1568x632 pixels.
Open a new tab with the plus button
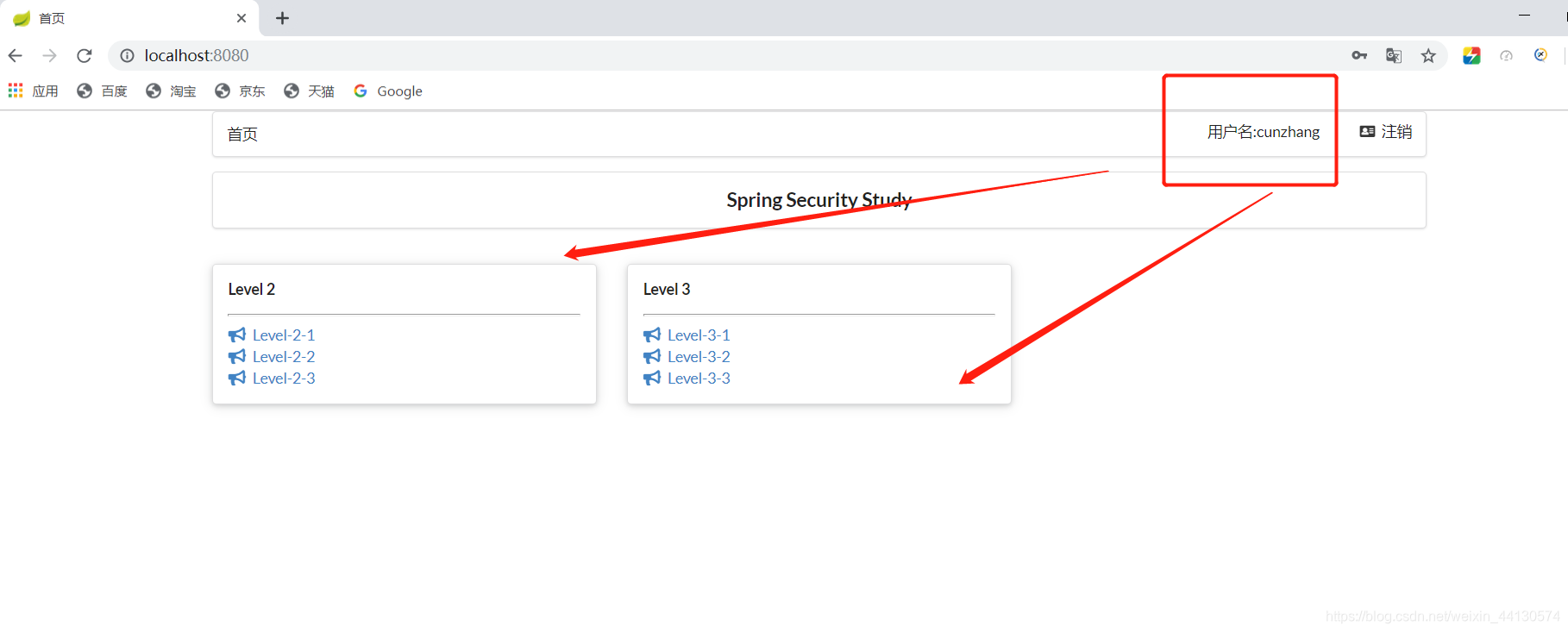[282, 18]
